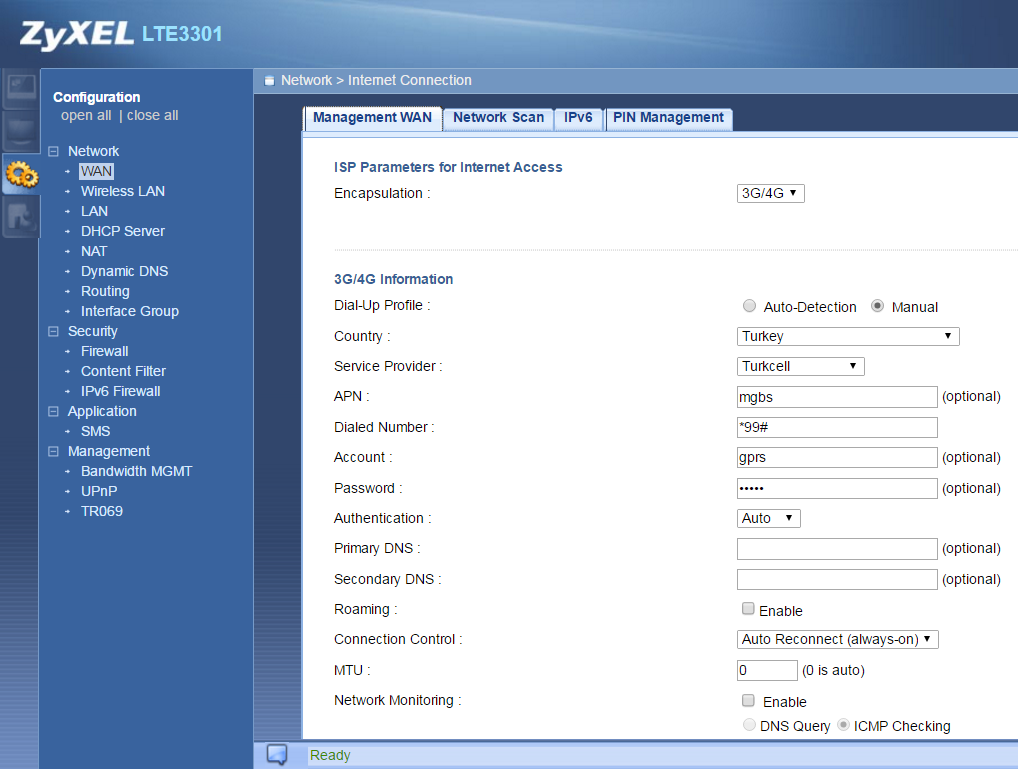Switch to the PIN Management tab
Image resolution: width=1018 pixels, height=769 pixels.
click(x=669, y=118)
